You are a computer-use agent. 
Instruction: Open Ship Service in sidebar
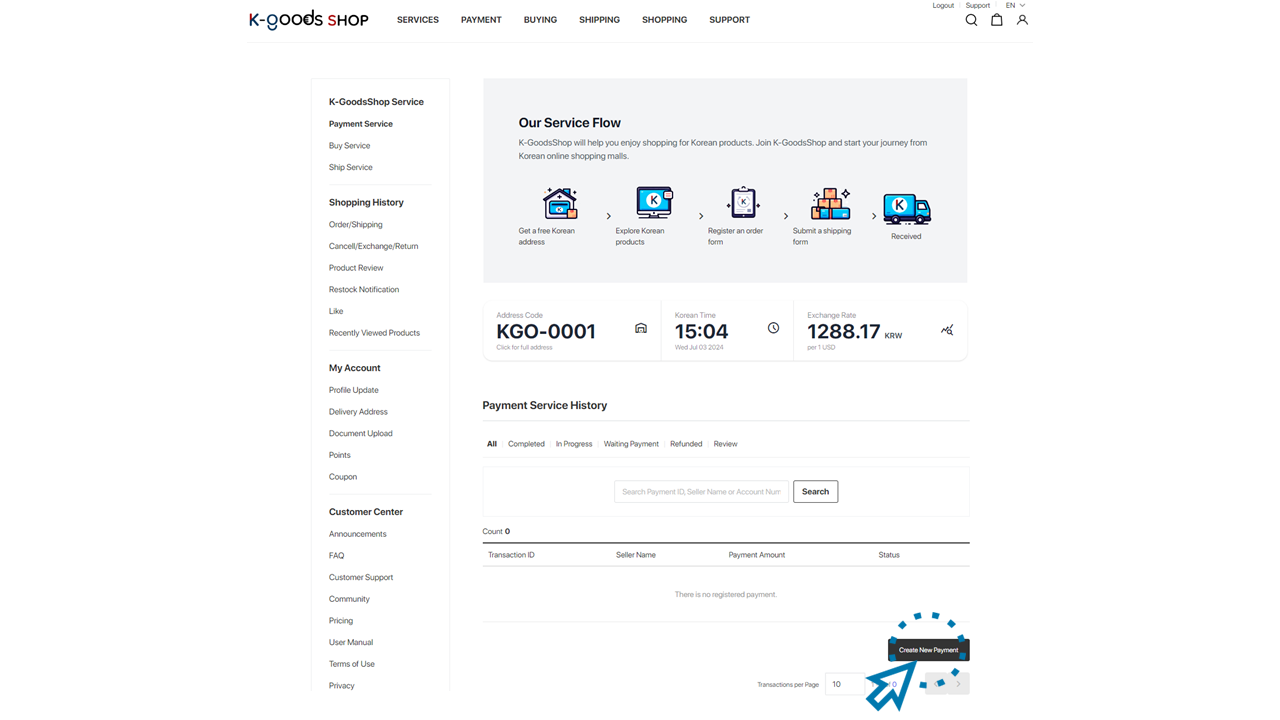[351, 167]
